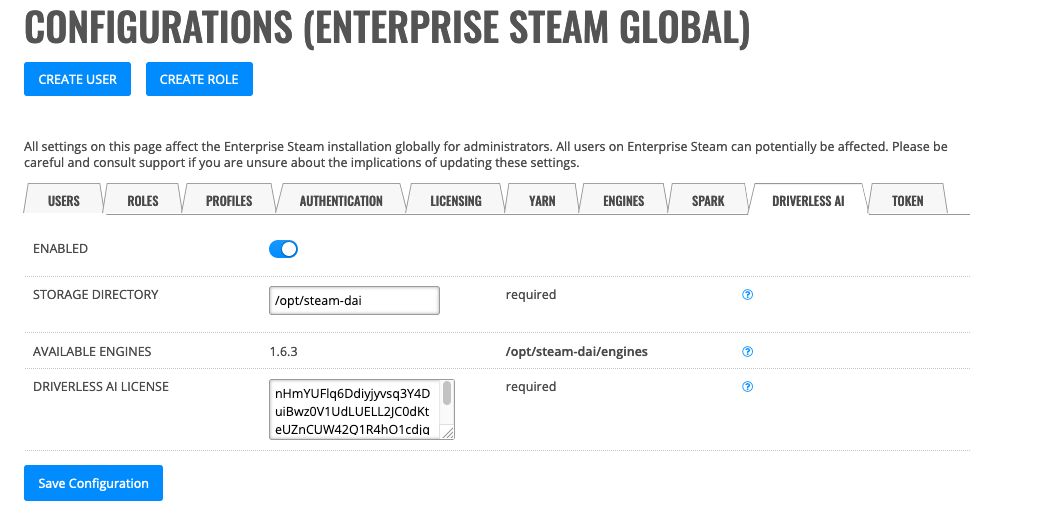Click 'required' next to Storage Directory
Image resolution: width=1043 pixels, height=524 pixels.
(x=531, y=295)
